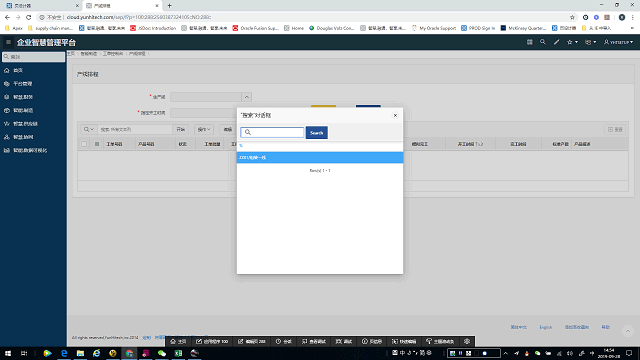The width and height of the screenshot is (640, 360).
Task: Sort by the 开工时间 column header
Action: click(x=470, y=144)
